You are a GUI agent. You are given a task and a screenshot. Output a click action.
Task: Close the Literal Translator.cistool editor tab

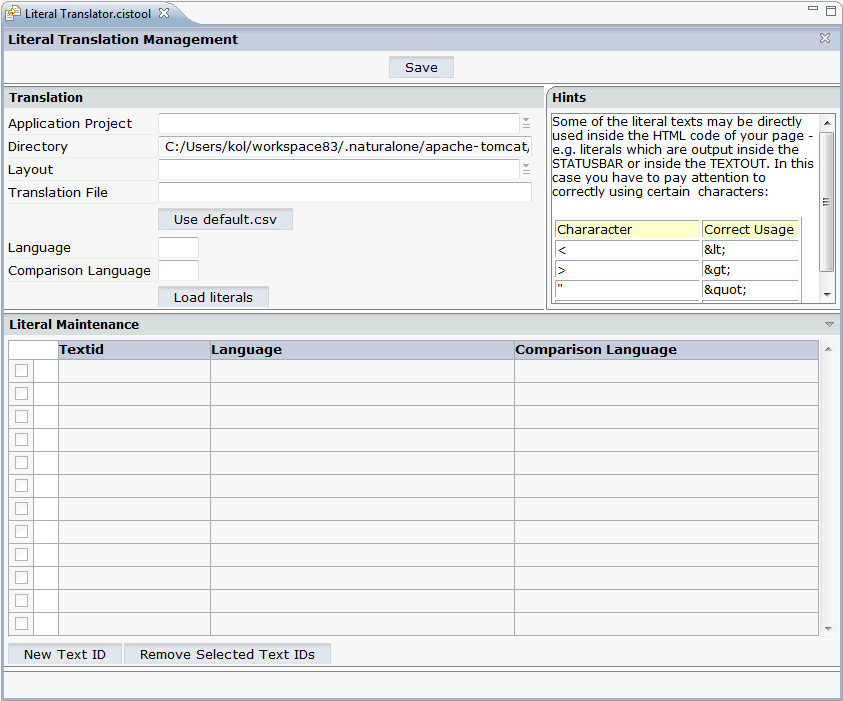click(164, 12)
